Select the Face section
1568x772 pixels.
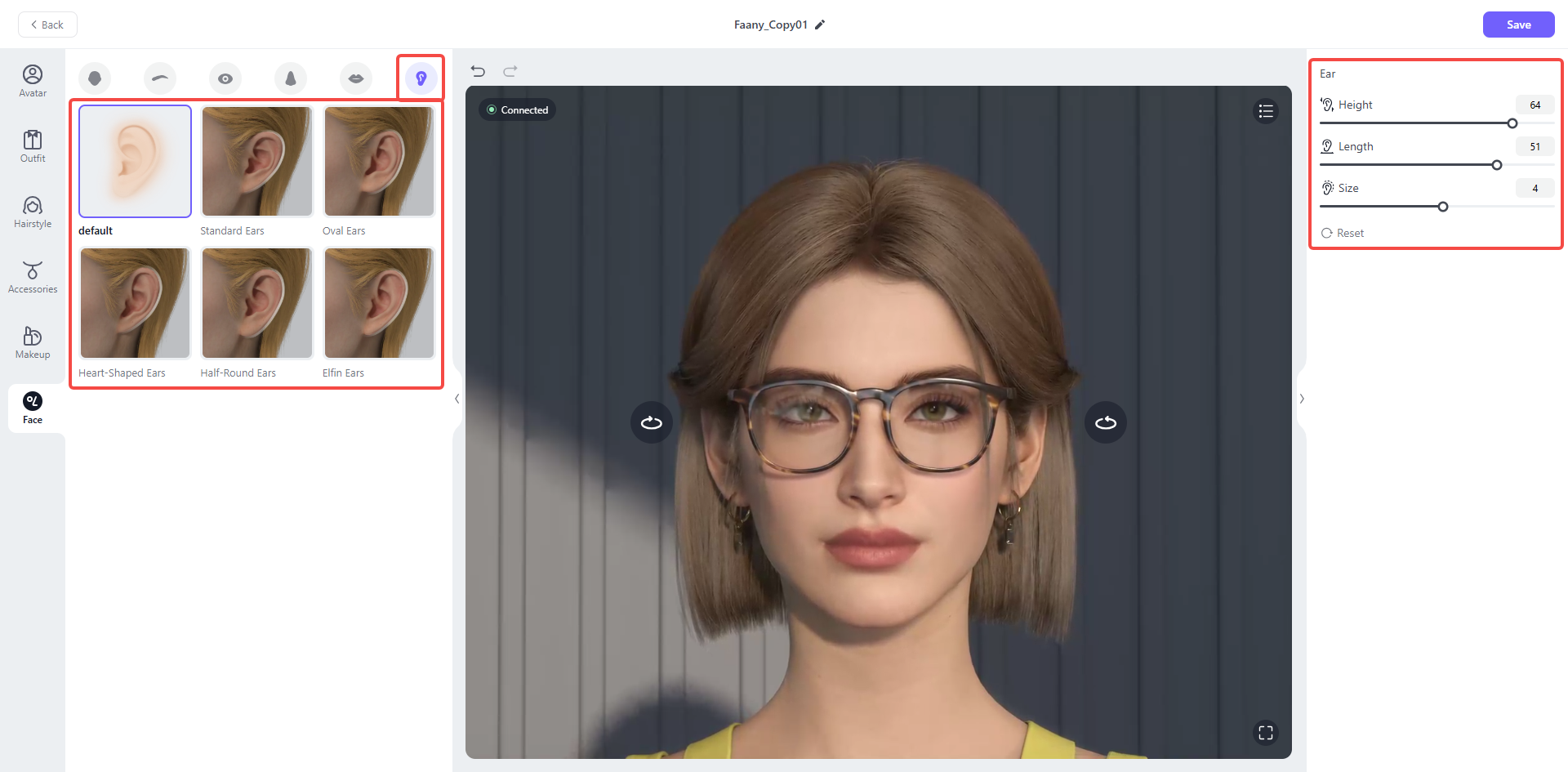coord(33,408)
